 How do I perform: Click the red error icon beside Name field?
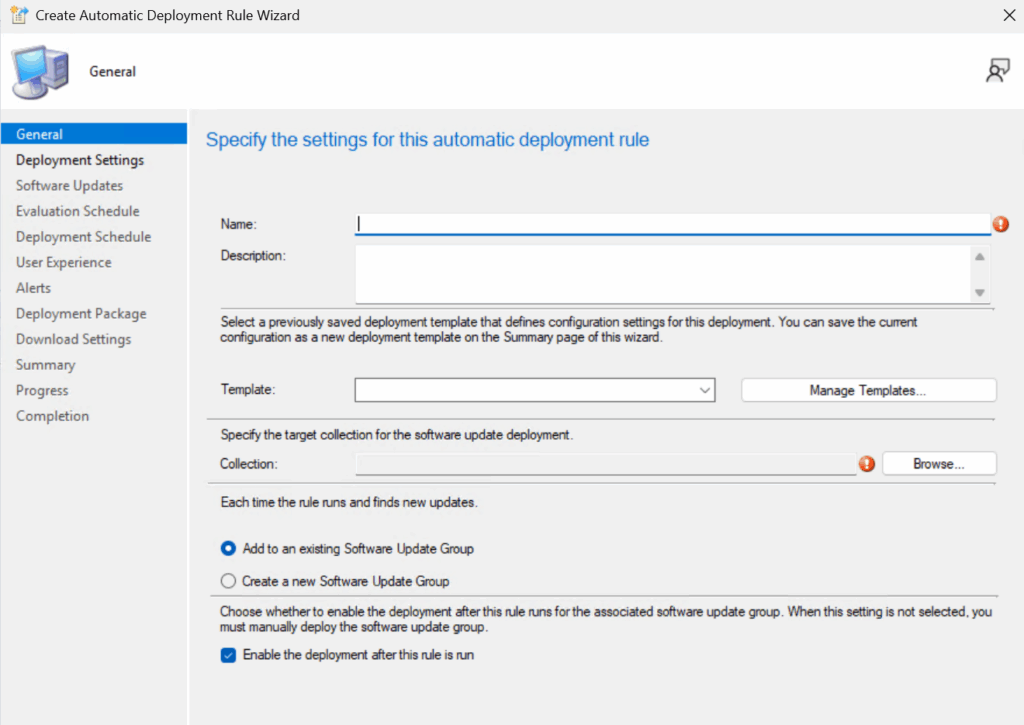click(x=1001, y=225)
